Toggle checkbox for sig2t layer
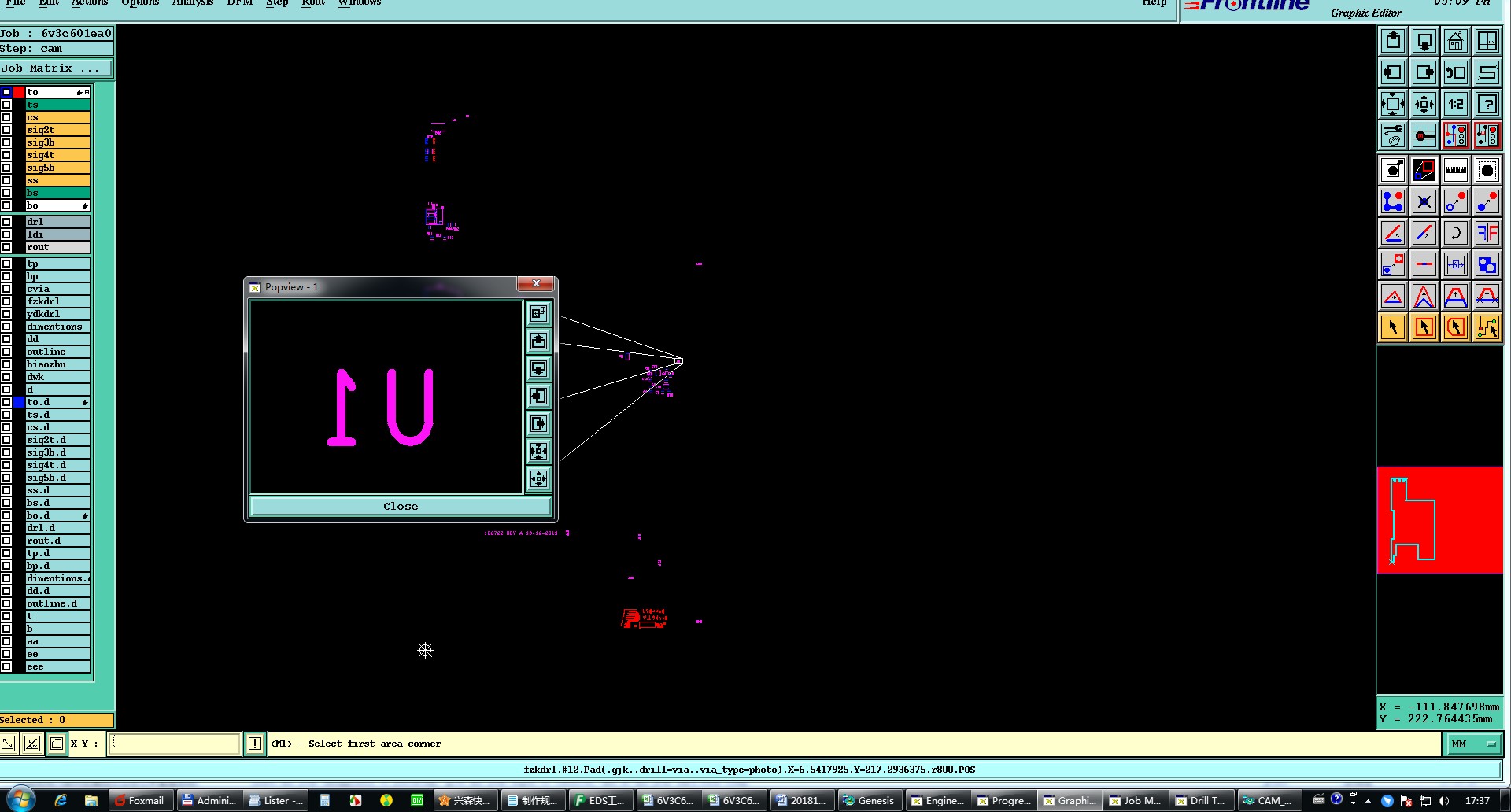Viewport: 1511px width, 812px height. tap(6, 130)
